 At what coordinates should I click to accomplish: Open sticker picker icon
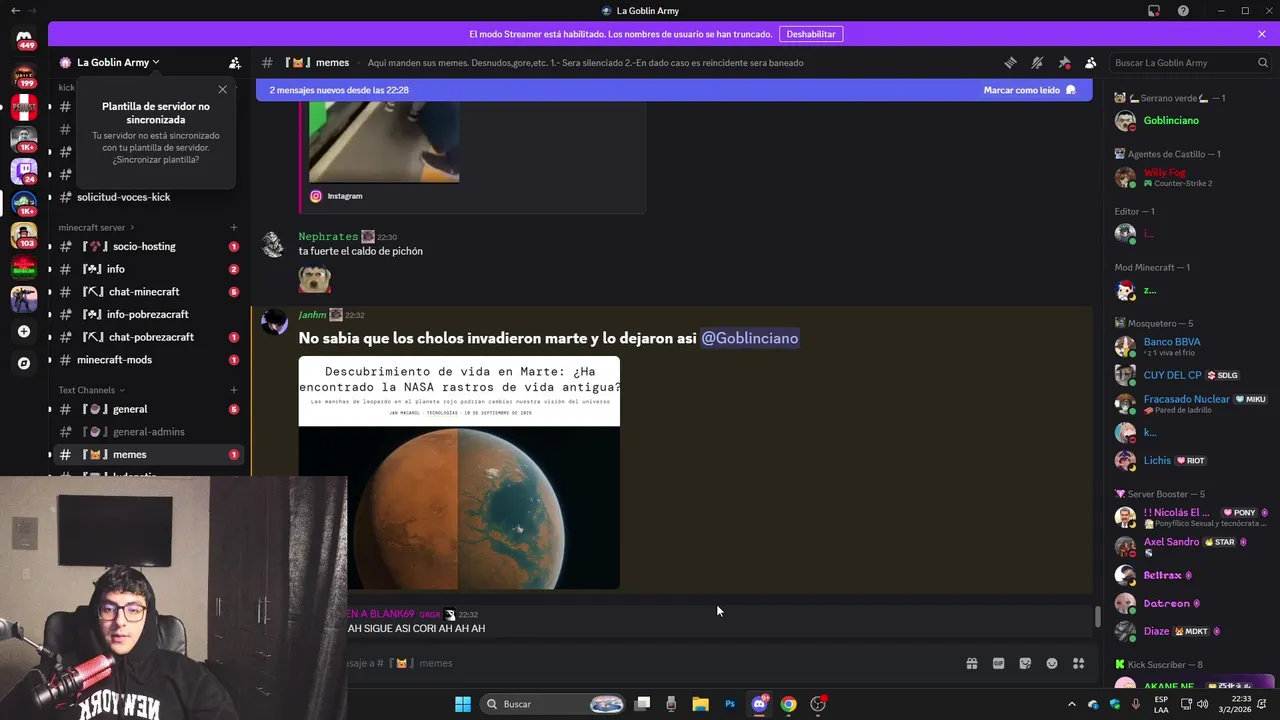[1025, 663]
